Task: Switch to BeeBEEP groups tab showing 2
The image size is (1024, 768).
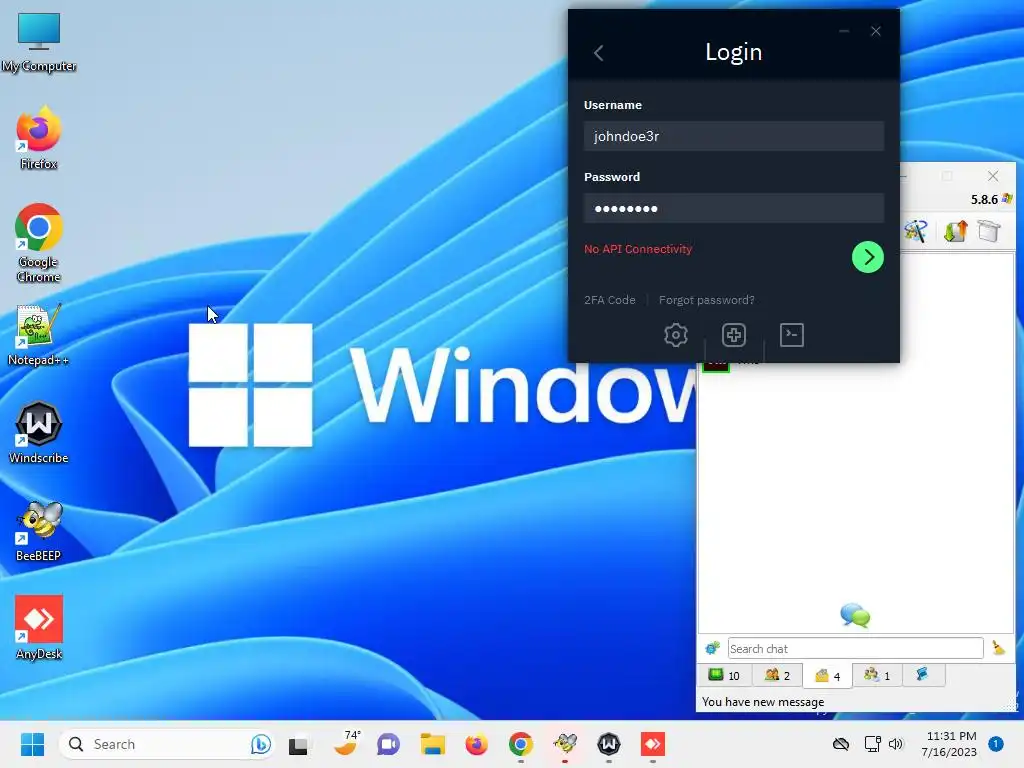Action: 777,675
